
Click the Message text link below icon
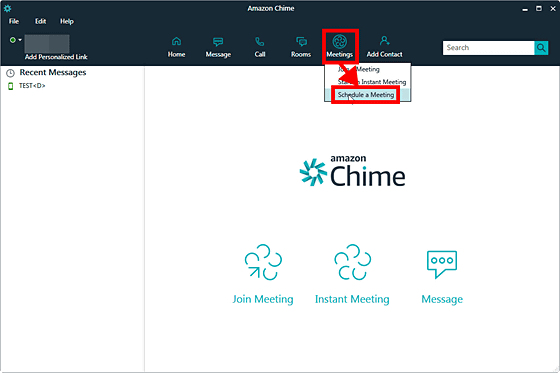click(x=442, y=299)
